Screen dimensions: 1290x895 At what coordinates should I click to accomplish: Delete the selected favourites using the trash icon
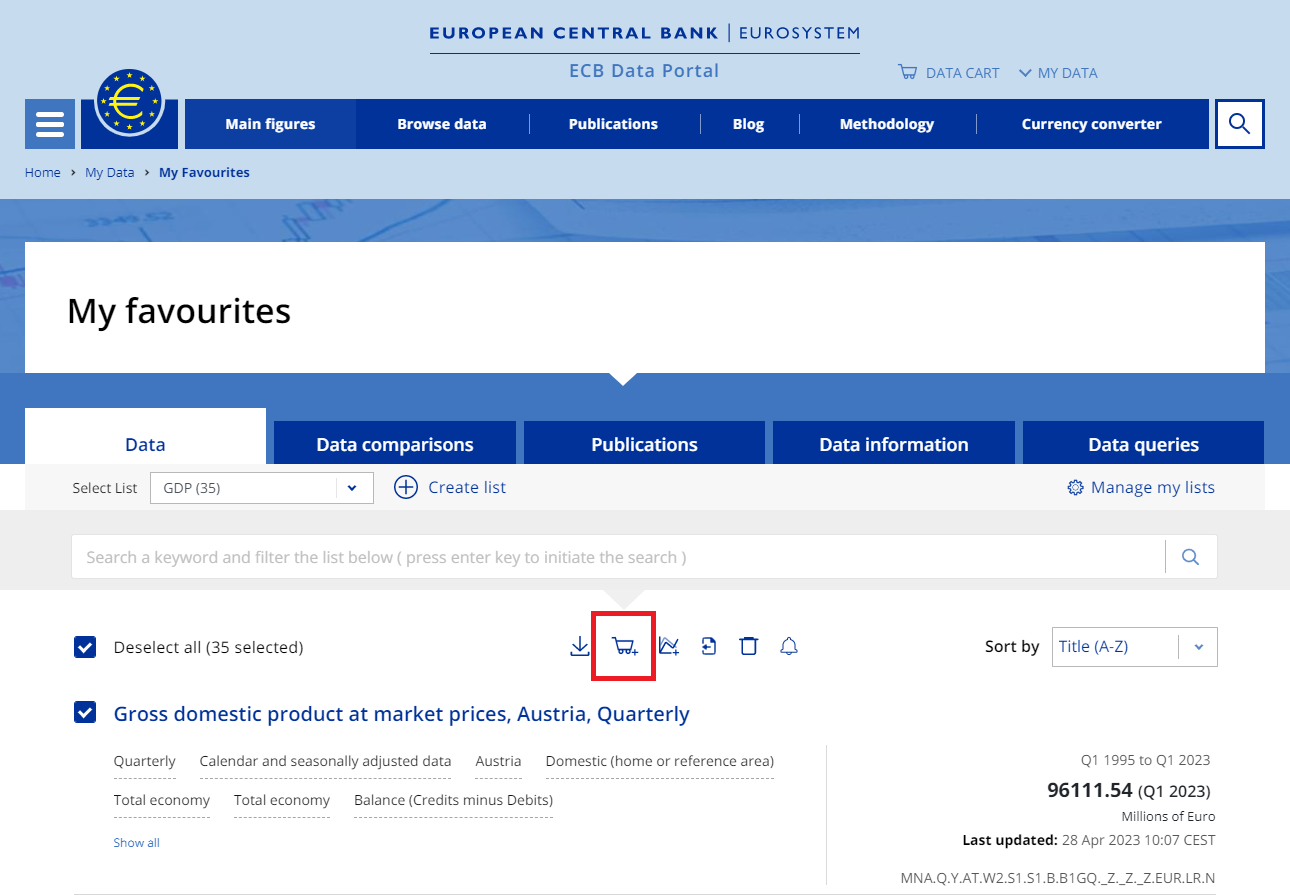click(748, 646)
